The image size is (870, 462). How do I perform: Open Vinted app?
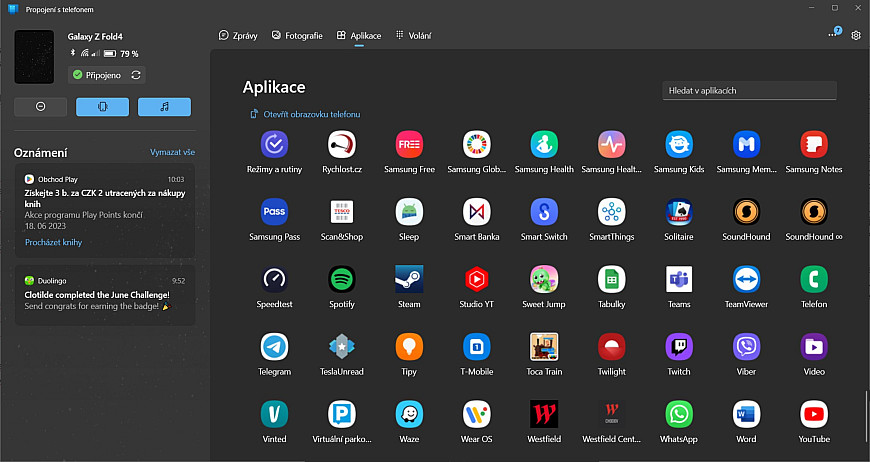click(x=274, y=414)
